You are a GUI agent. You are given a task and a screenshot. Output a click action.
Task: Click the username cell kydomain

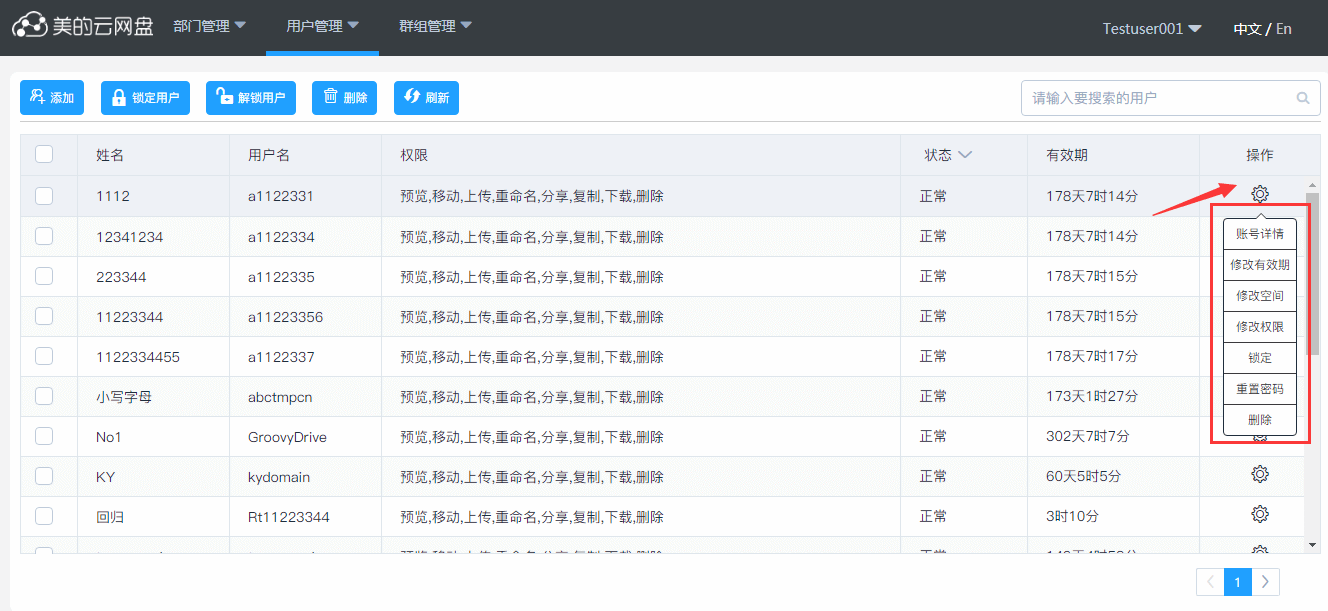coord(279,477)
